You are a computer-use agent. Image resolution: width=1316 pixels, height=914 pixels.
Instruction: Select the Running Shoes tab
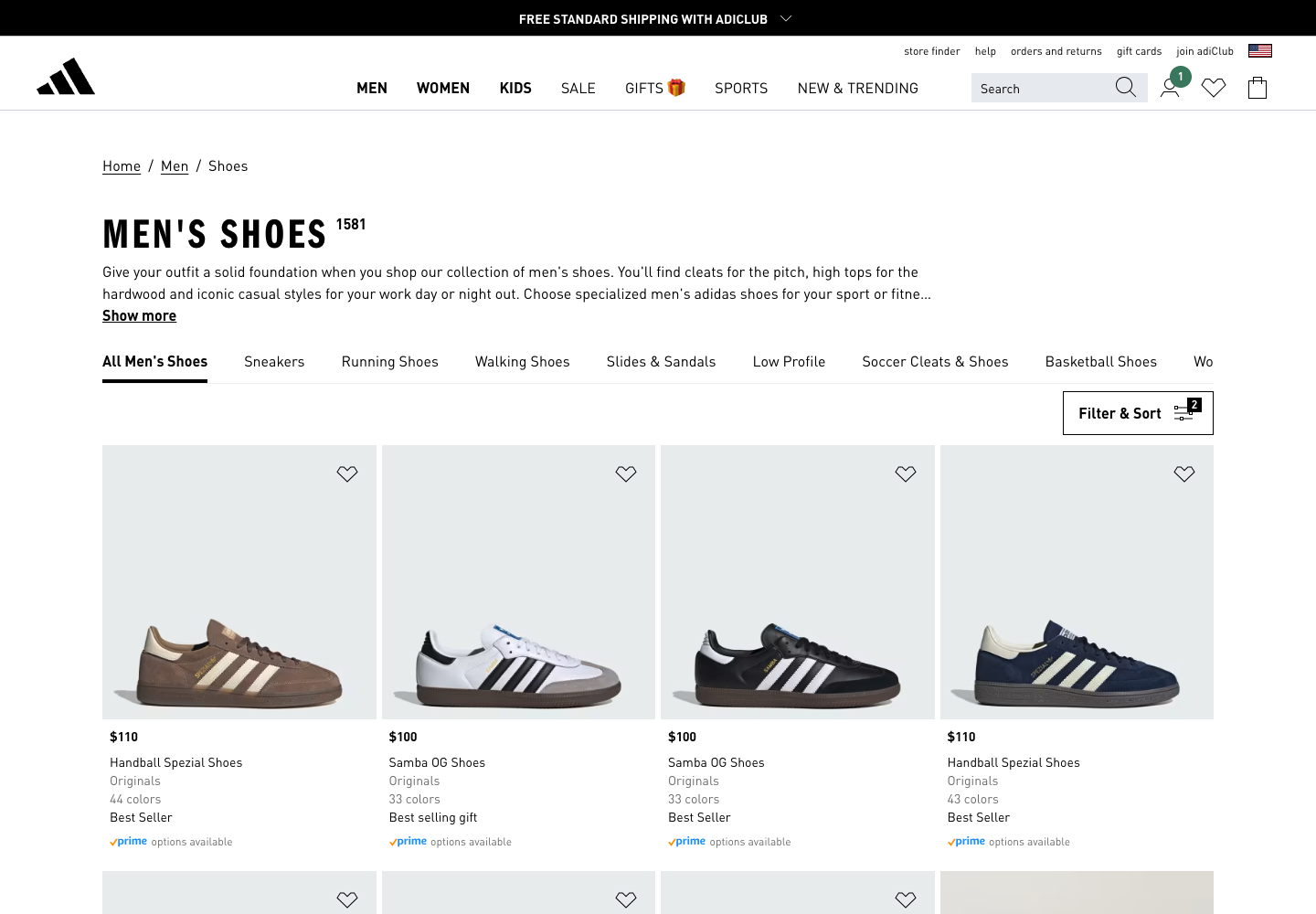tap(390, 361)
